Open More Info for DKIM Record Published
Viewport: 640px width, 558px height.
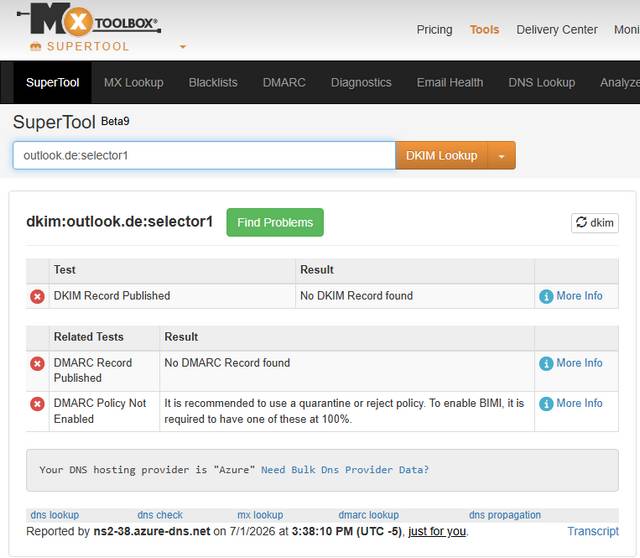coord(579,296)
